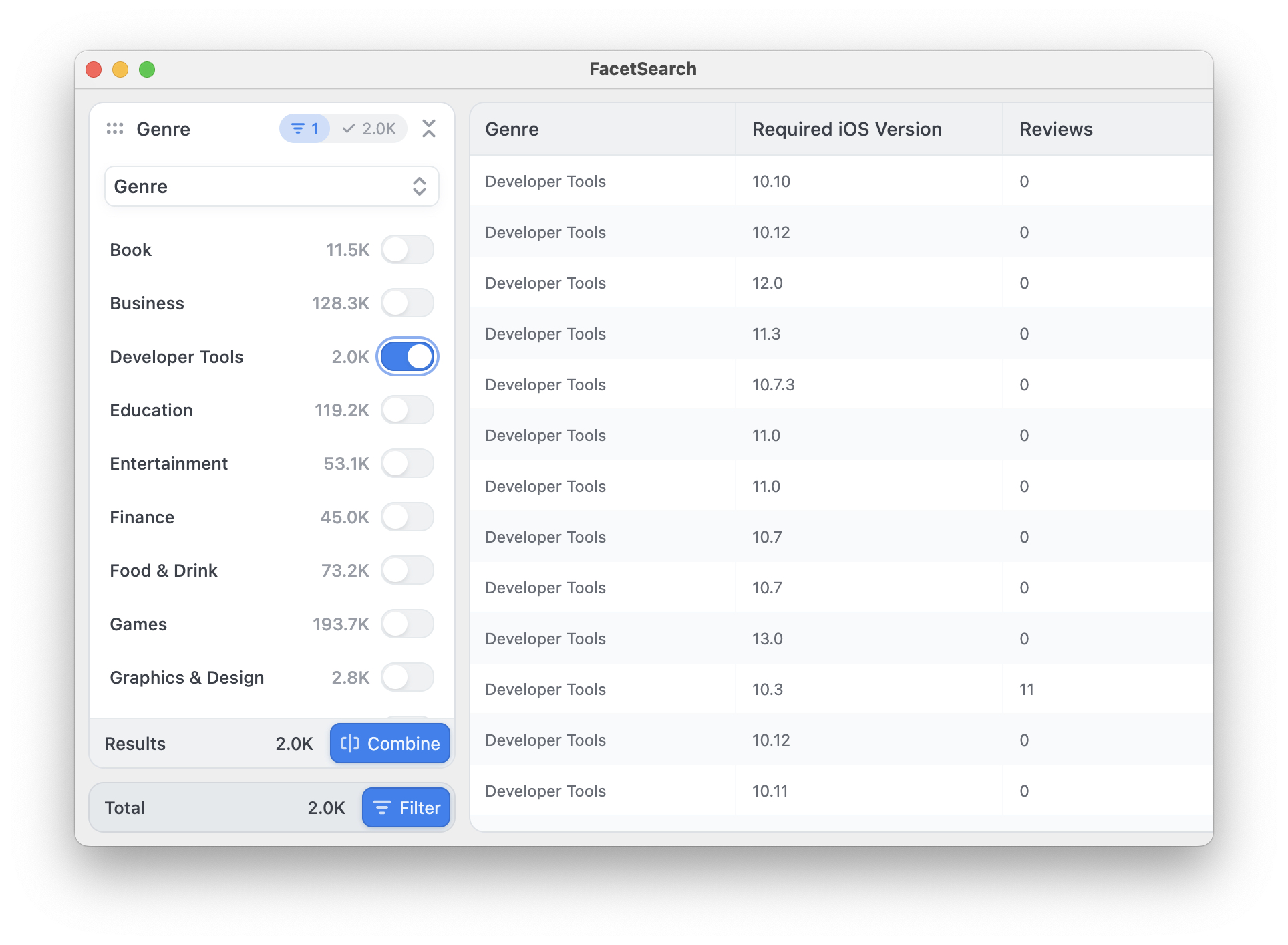Enable the Finance genre switch
This screenshot has width=1288, height=945.
pyautogui.click(x=408, y=517)
